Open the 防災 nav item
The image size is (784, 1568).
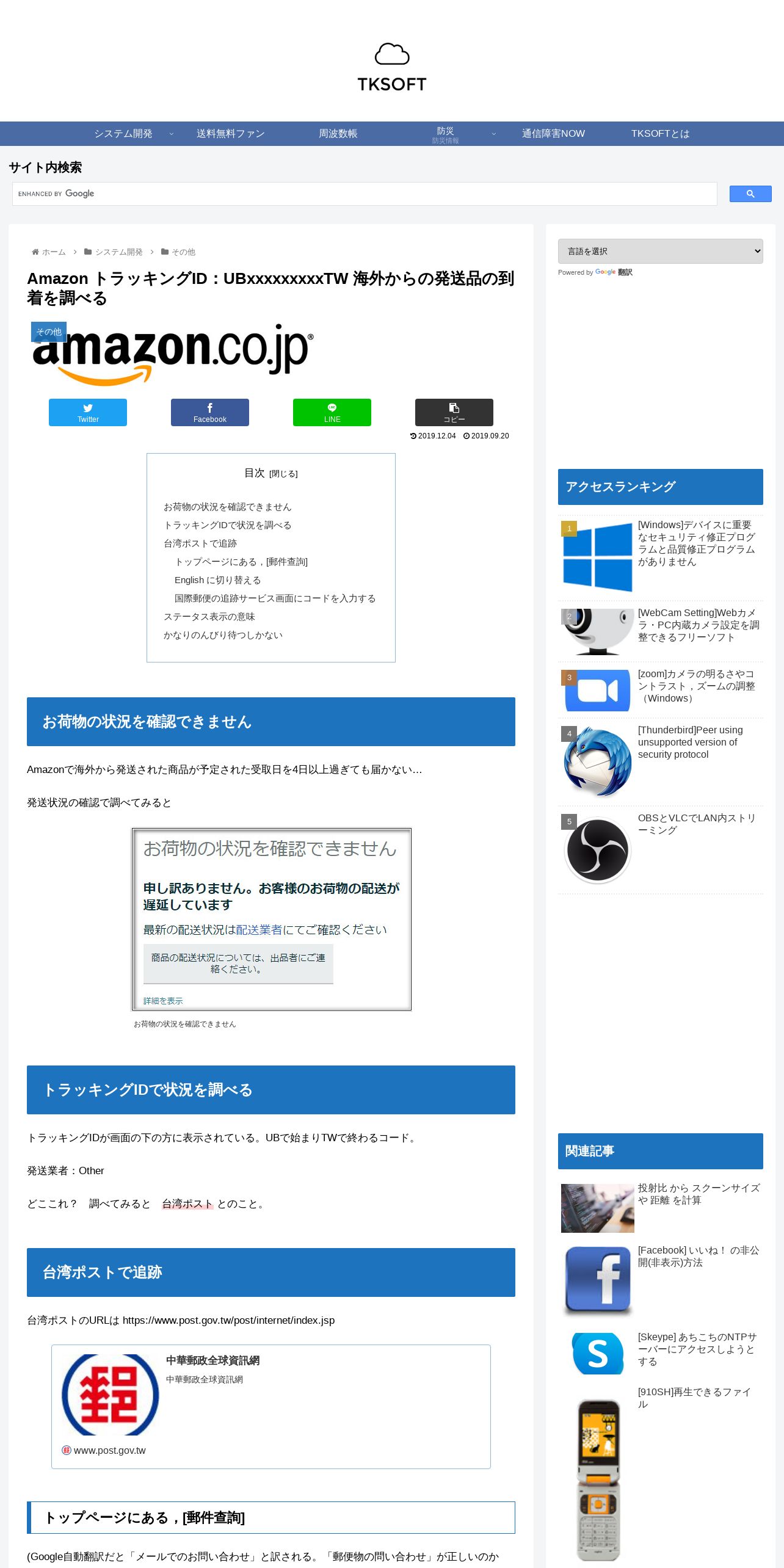pos(445,134)
